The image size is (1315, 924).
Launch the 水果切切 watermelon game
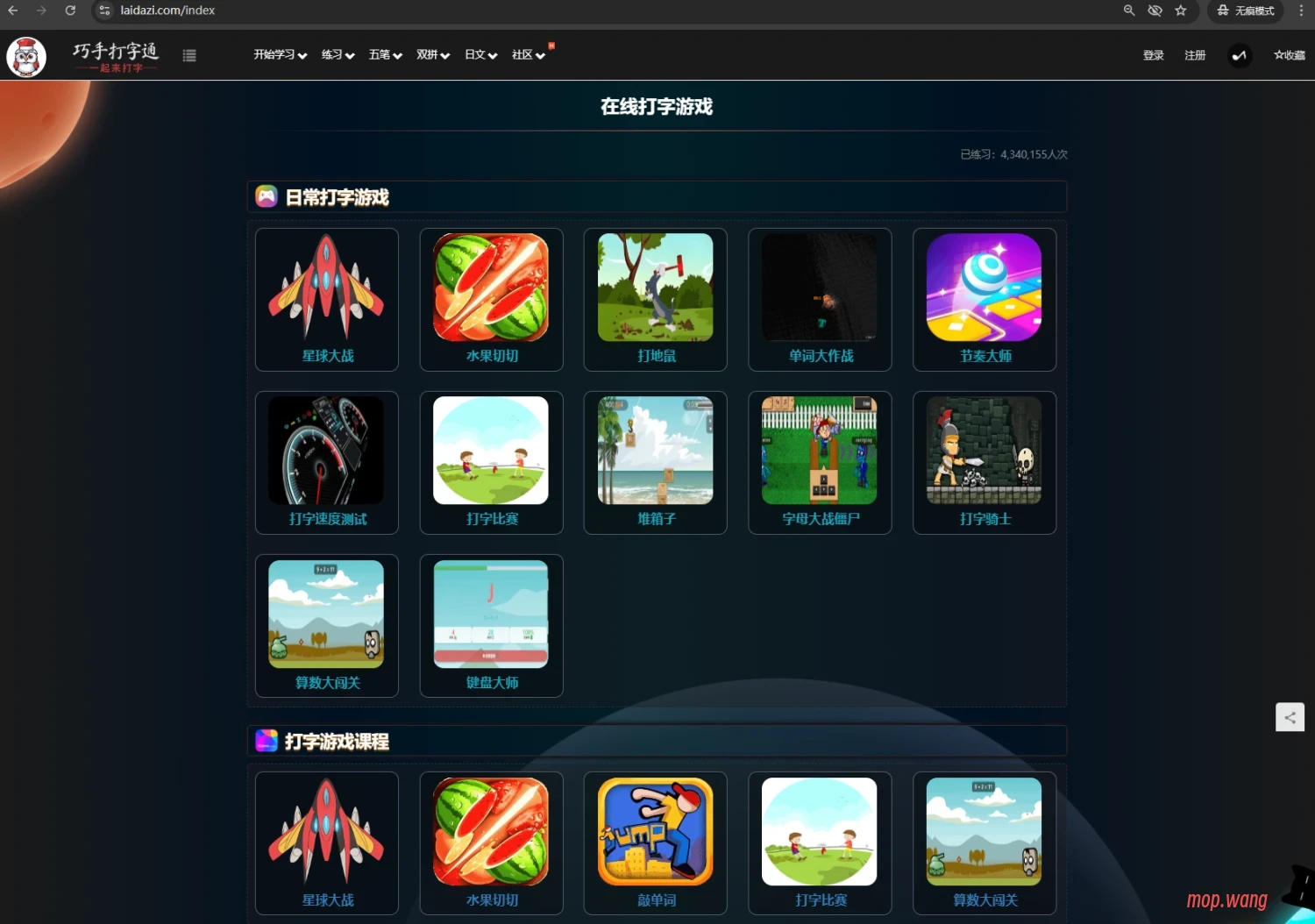(491, 288)
